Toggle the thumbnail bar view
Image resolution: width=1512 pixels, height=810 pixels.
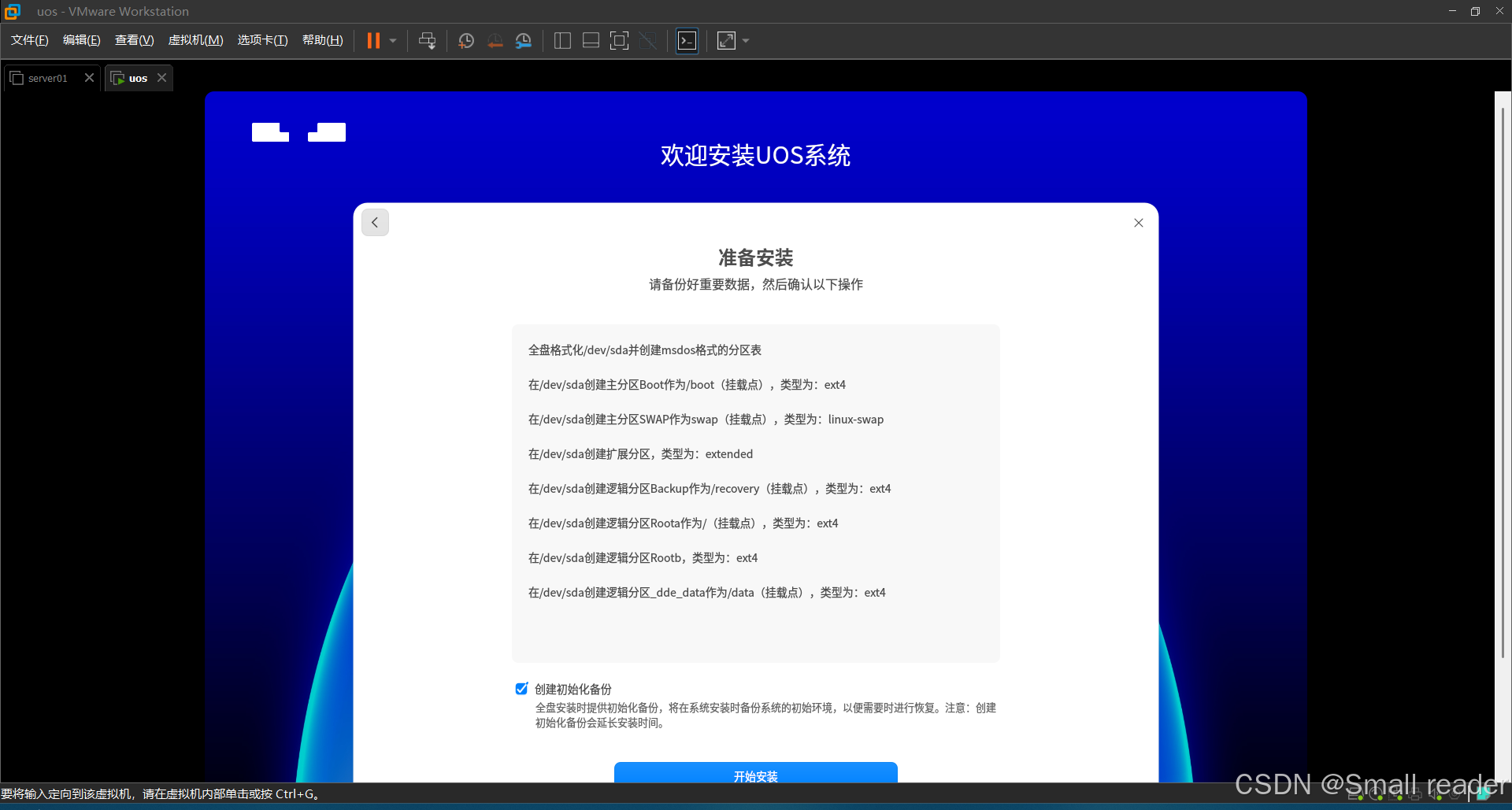coord(591,41)
